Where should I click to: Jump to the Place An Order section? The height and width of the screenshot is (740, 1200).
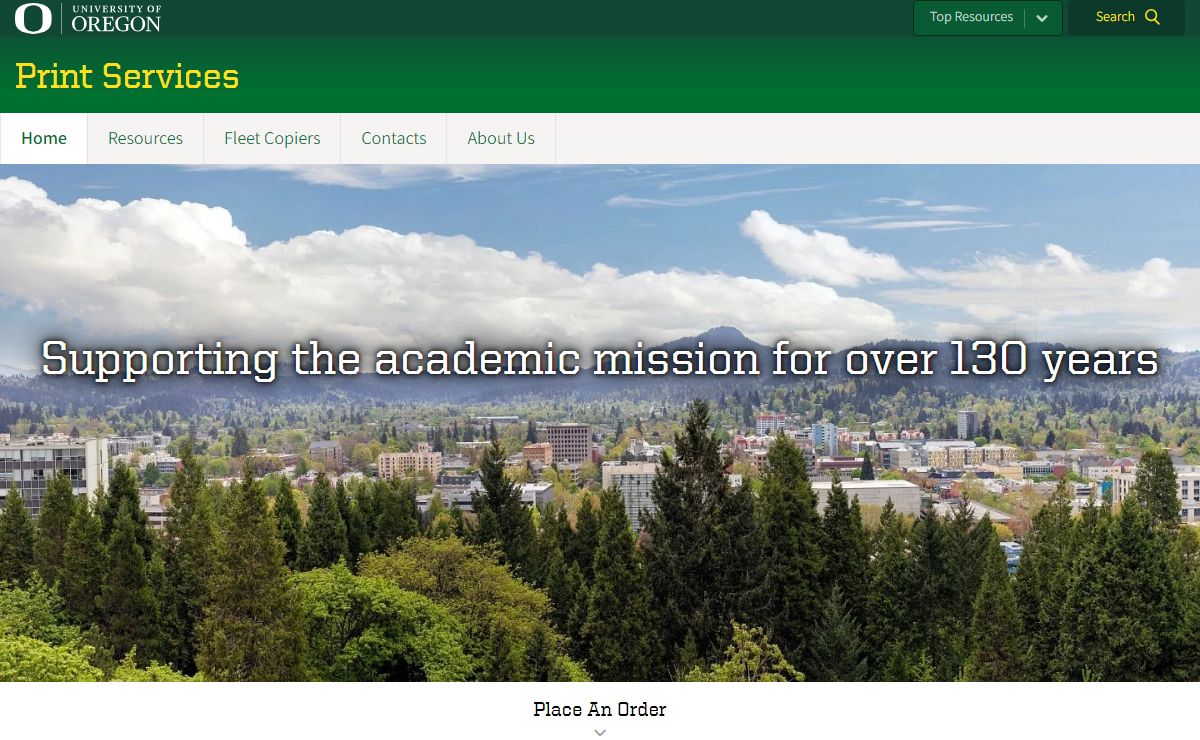tap(600, 709)
